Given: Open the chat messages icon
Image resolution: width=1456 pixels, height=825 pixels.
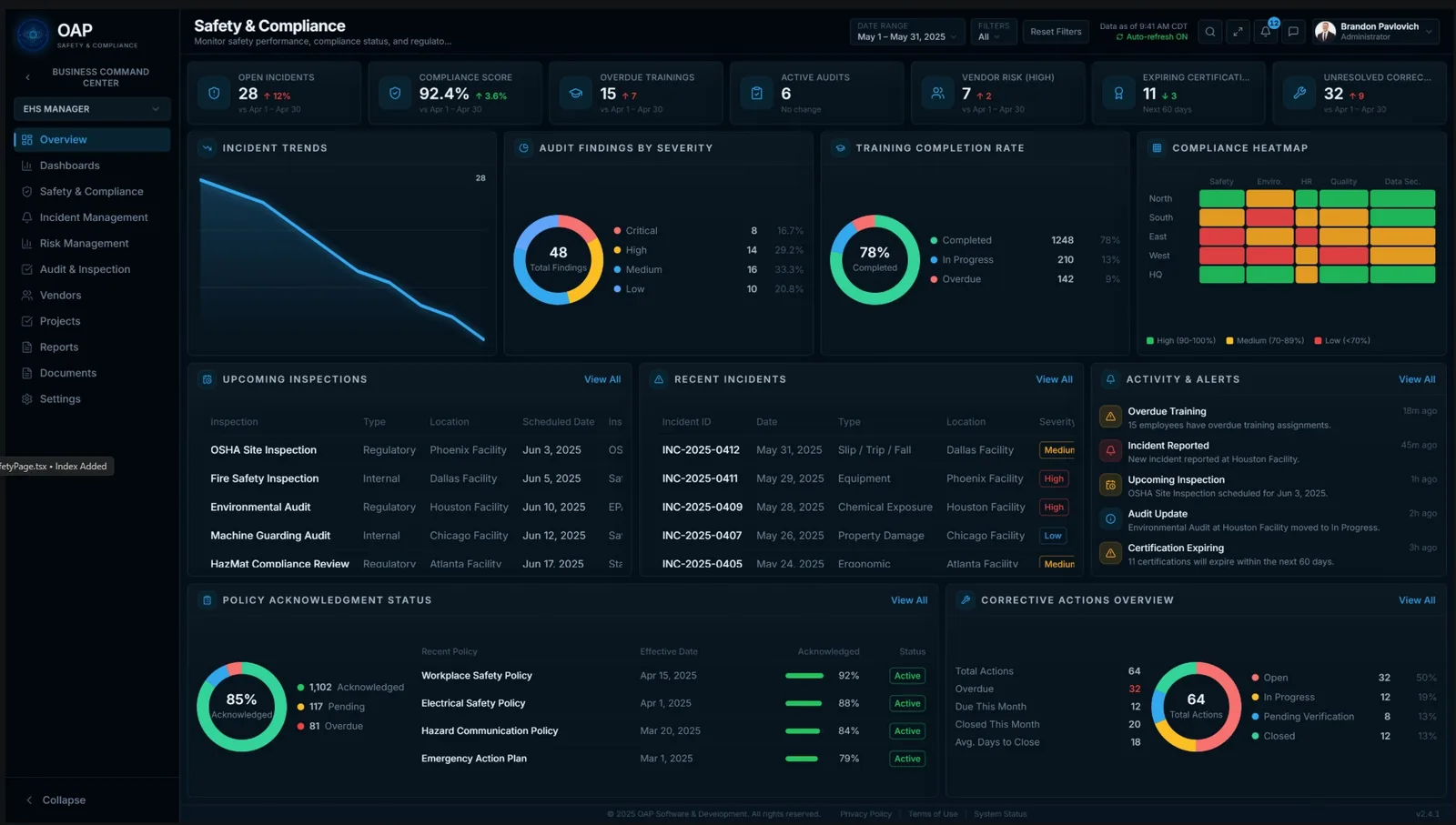Looking at the screenshot, I should 1293,32.
